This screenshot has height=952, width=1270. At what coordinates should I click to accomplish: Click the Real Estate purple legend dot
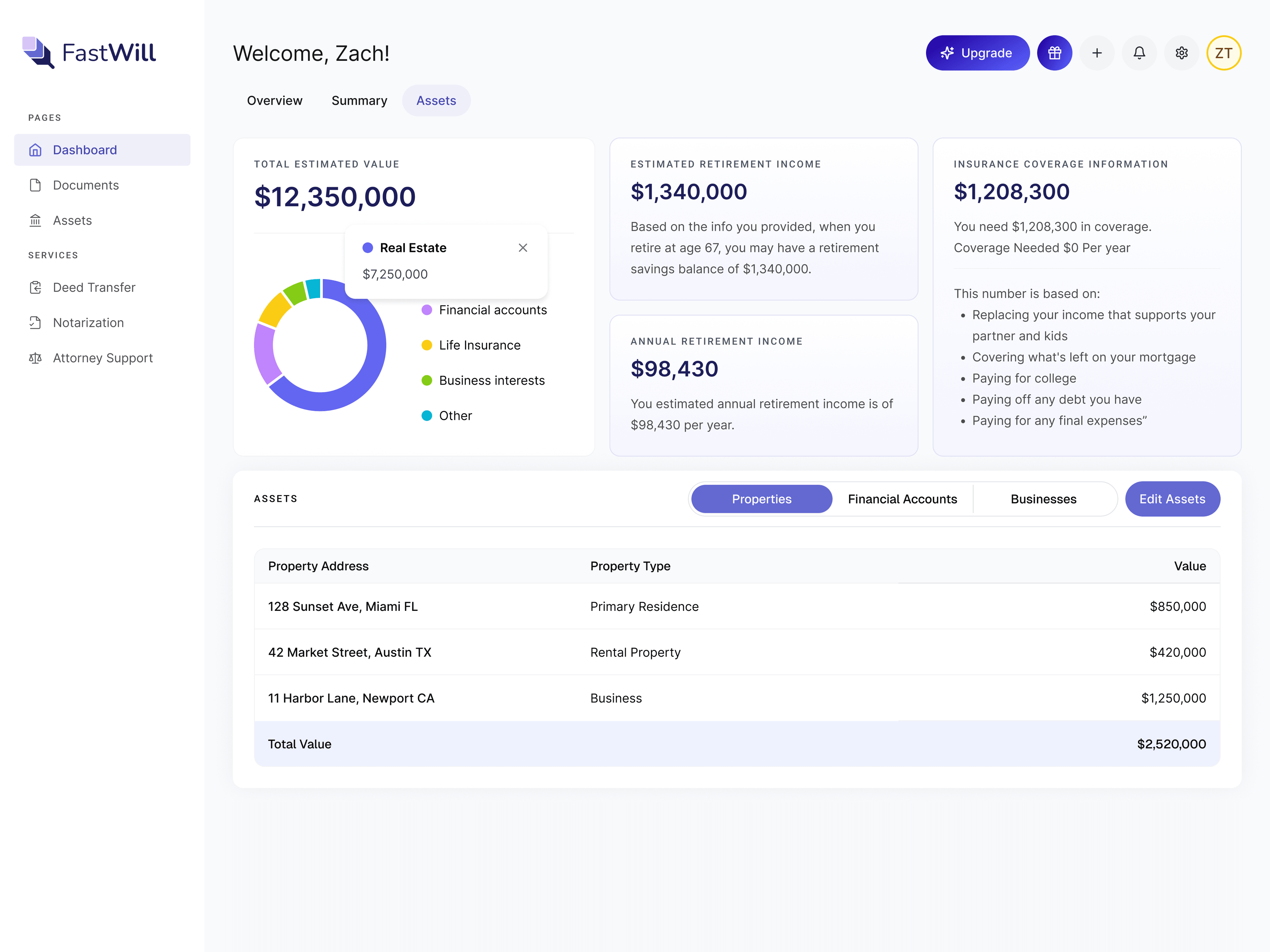[x=368, y=248]
